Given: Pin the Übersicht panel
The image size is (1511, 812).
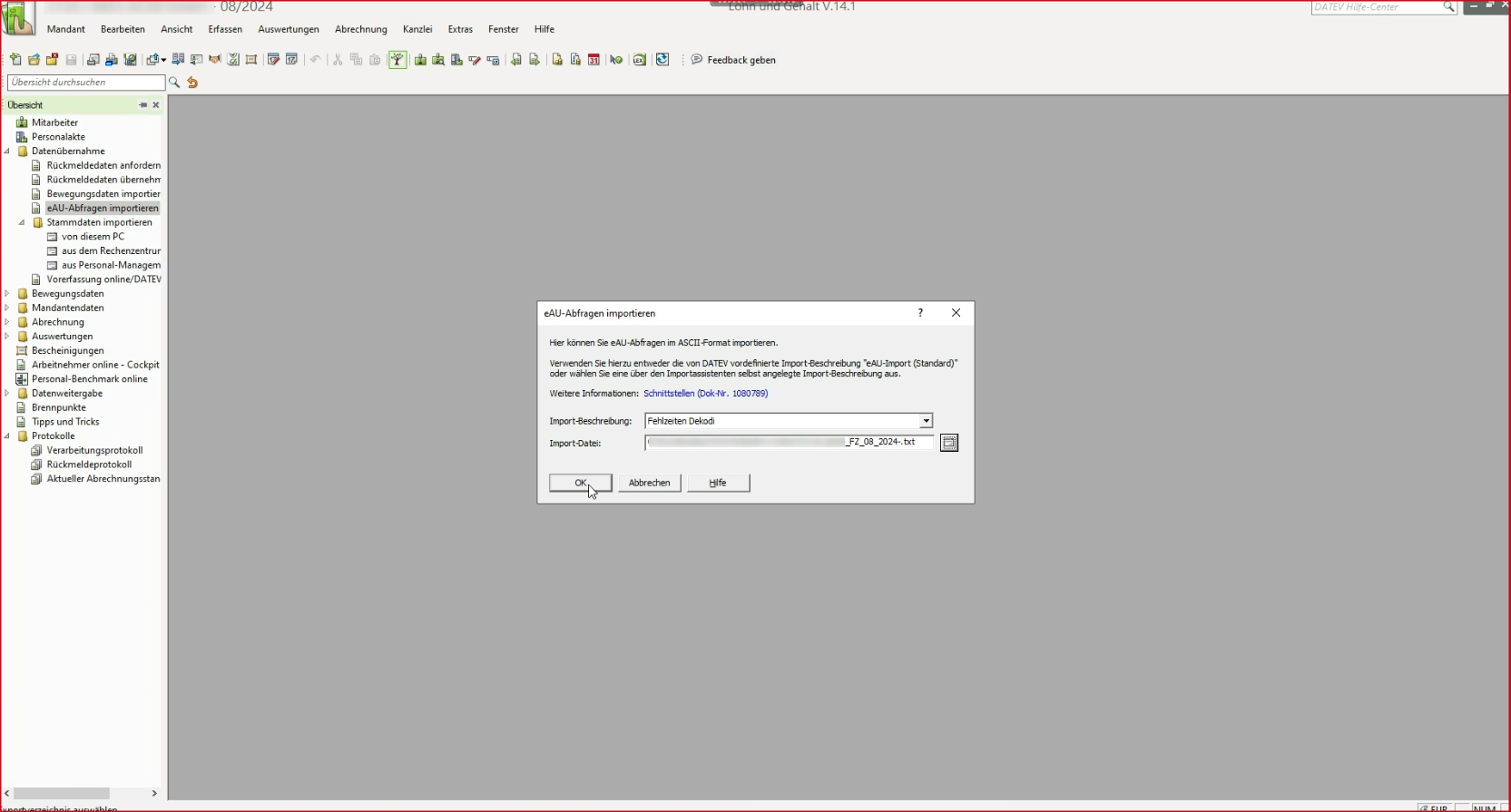Looking at the screenshot, I should tap(142, 105).
